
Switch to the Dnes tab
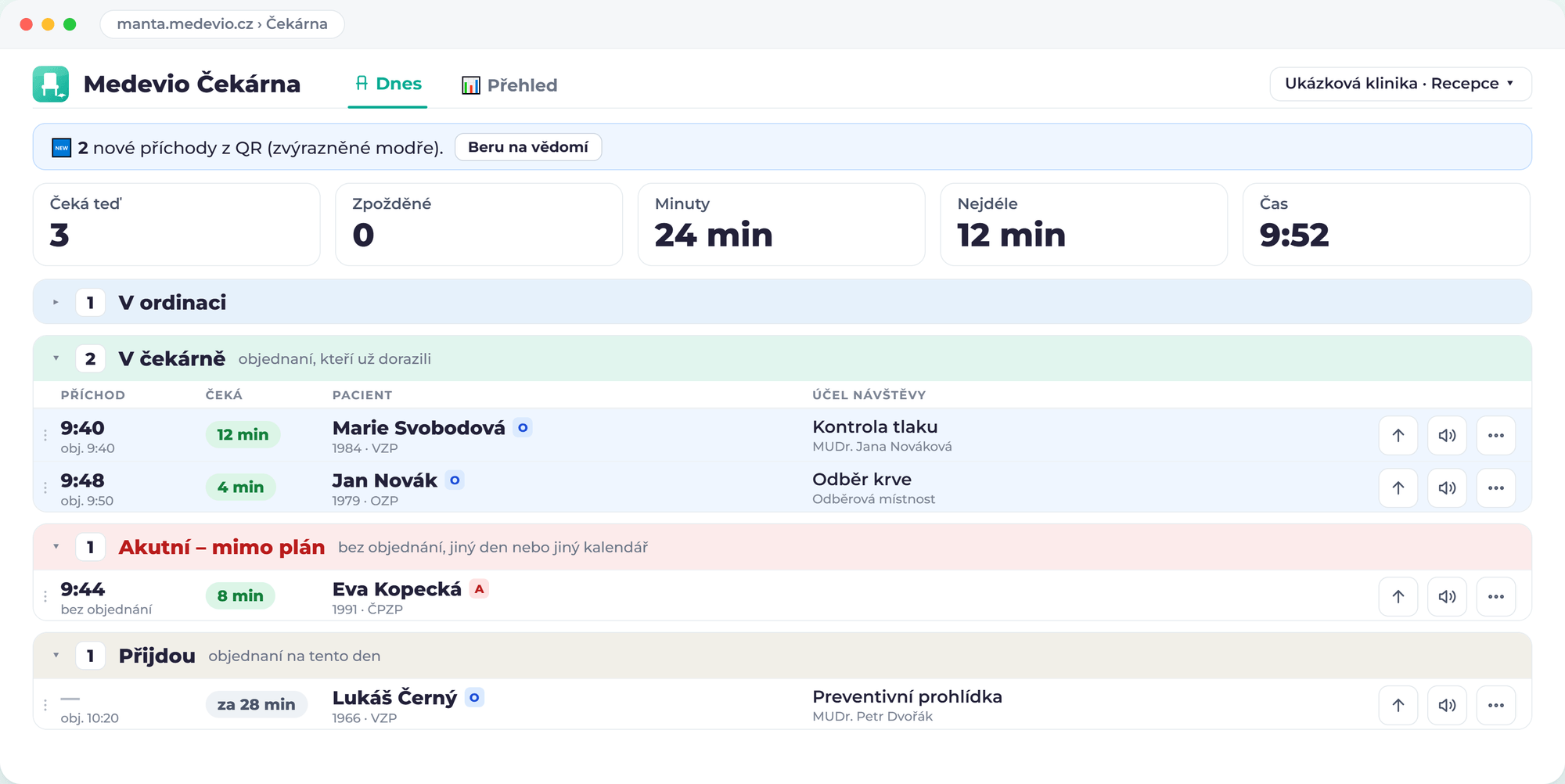pos(388,84)
